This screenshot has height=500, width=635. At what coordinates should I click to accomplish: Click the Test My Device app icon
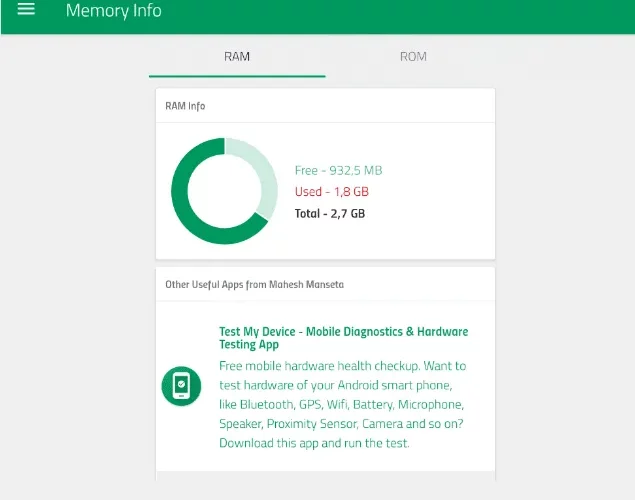coord(181,386)
